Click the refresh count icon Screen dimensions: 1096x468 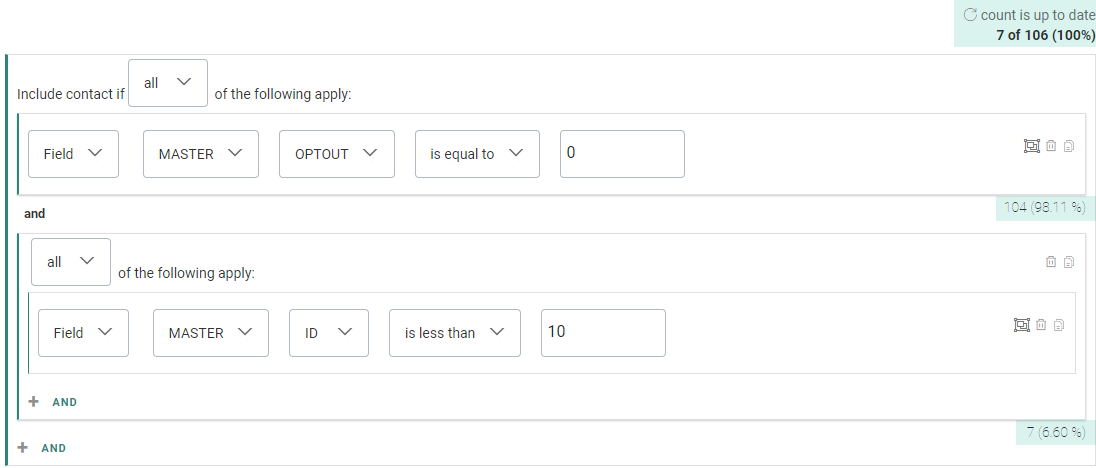pos(969,15)
